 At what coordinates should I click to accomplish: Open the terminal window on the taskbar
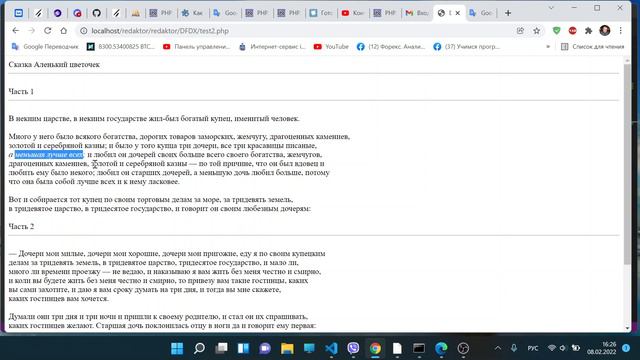pyautogui.click(x=419, y=348)
